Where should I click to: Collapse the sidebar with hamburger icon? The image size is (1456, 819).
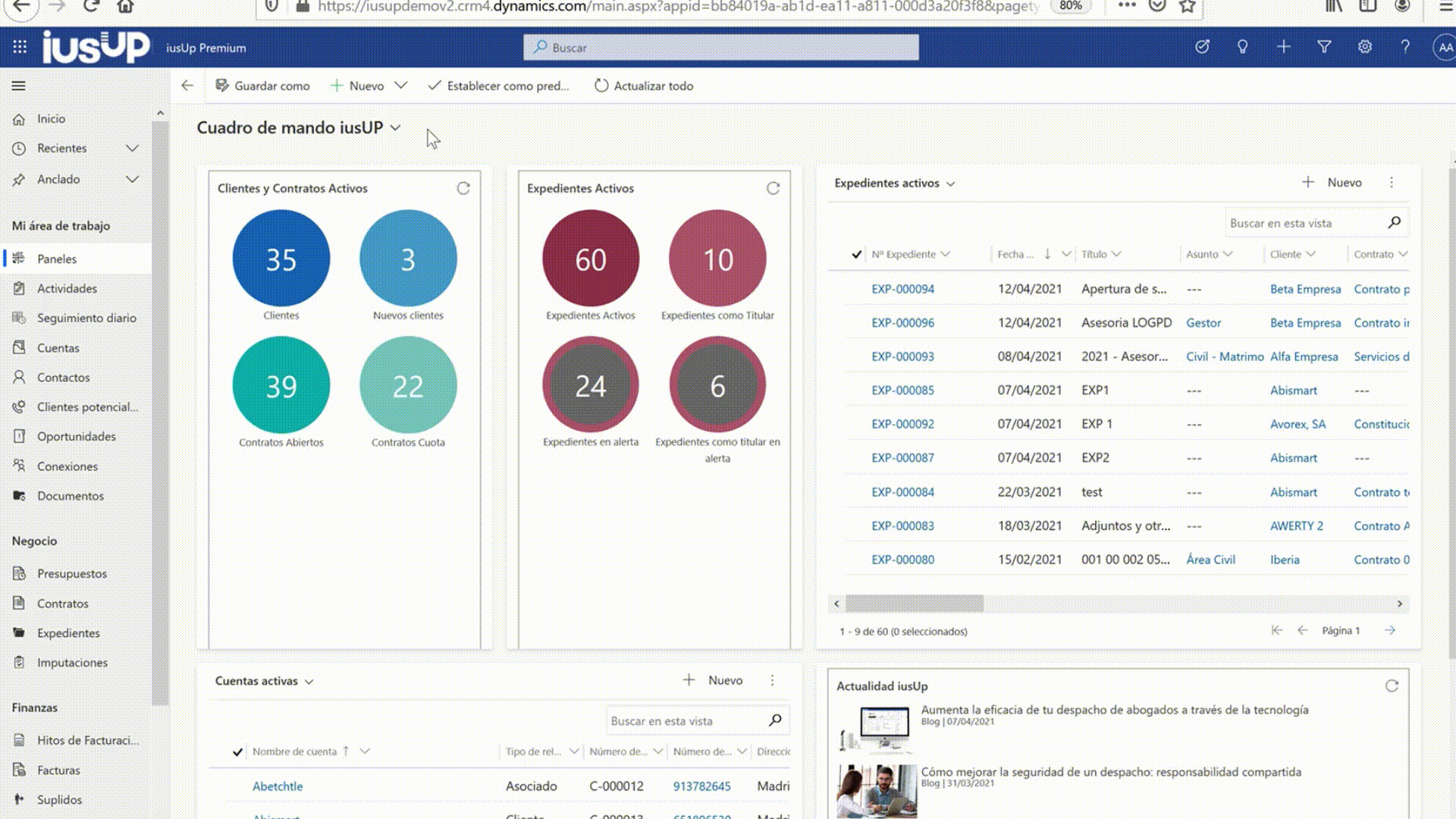19,86
